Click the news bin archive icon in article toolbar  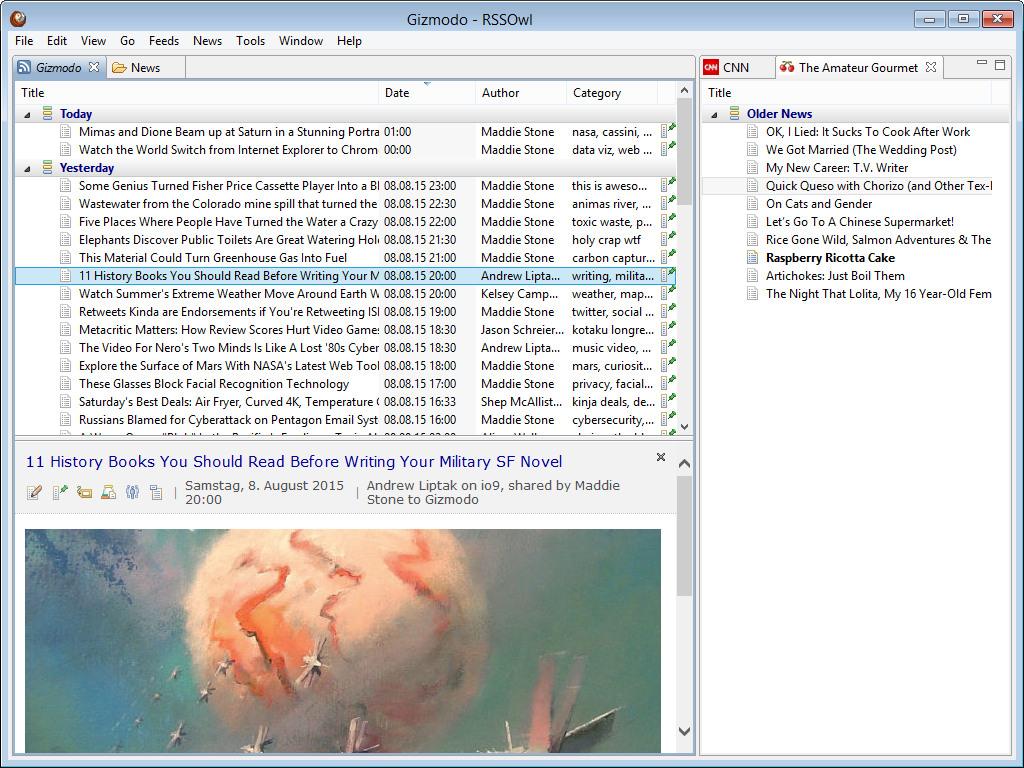[108, 491]
